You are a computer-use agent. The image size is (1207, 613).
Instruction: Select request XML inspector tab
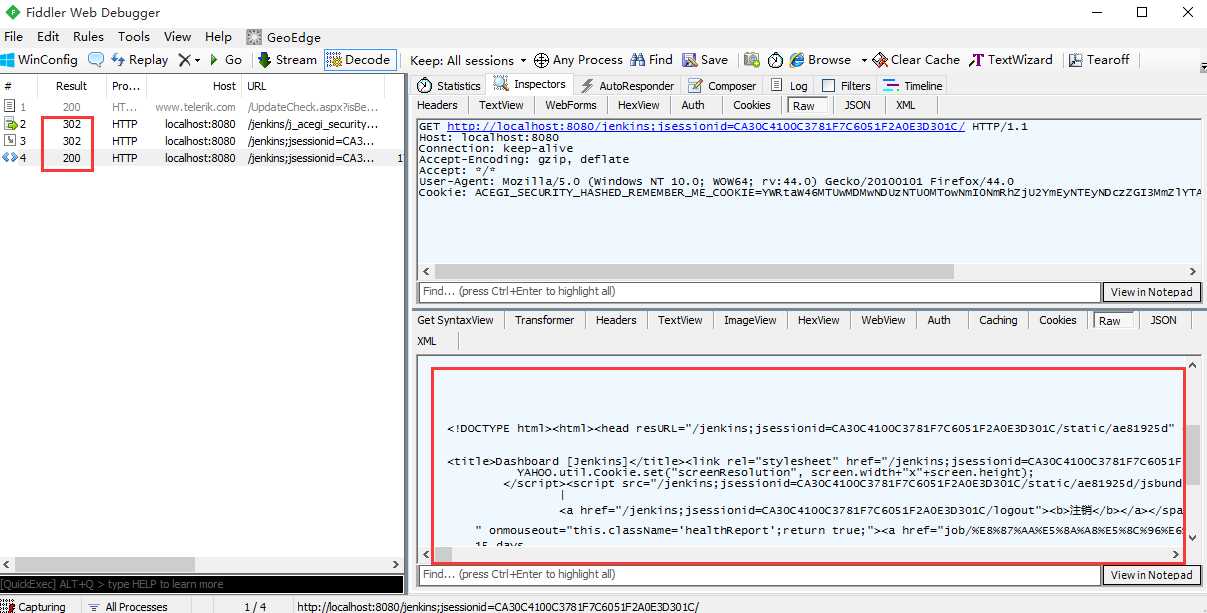905,105
